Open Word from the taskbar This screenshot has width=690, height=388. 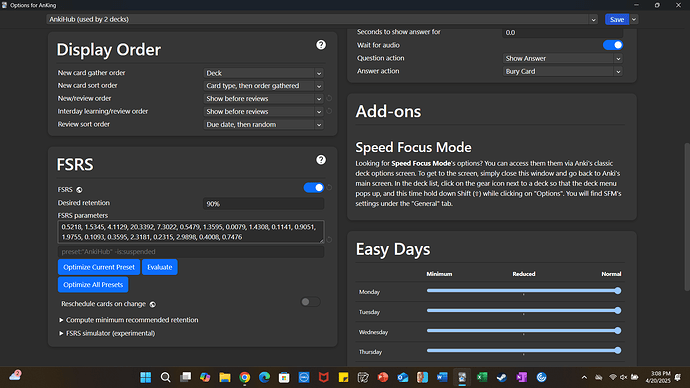tap(442, 377)
